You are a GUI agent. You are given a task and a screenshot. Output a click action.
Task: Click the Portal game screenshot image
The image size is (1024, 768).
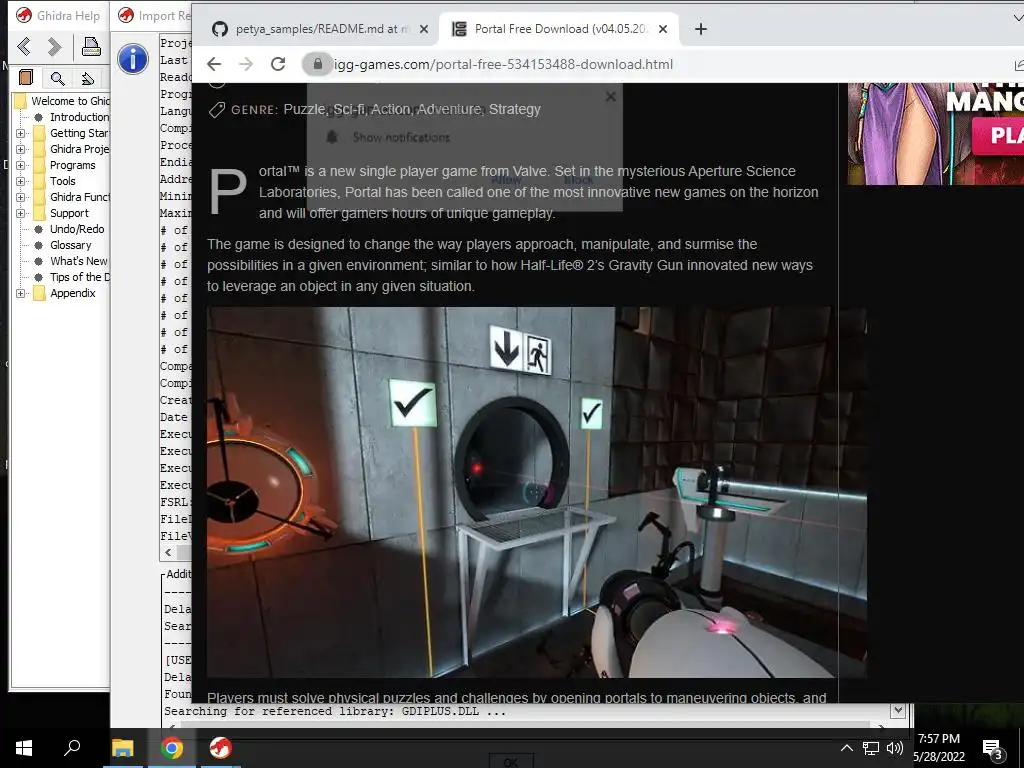click(537, 492)
